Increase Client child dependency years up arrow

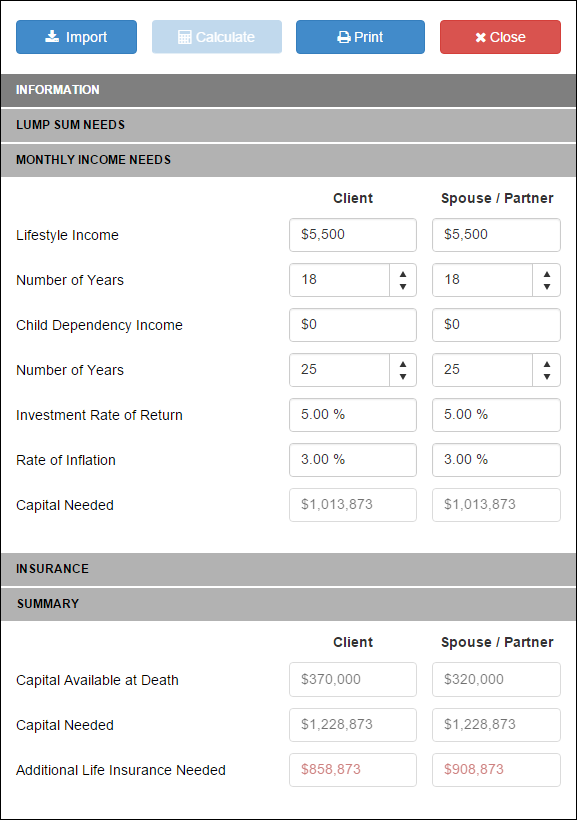403,364
